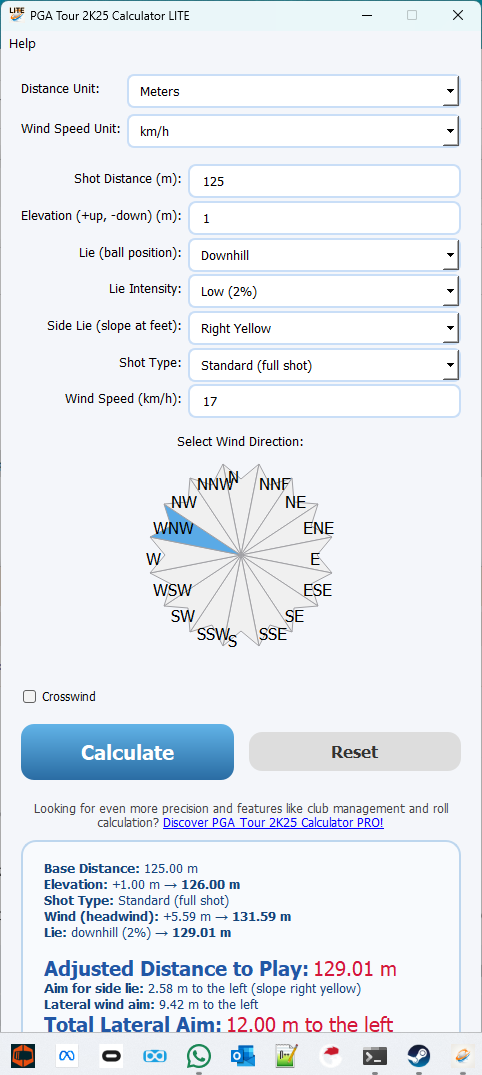
Task: Launch Steam from the taskbar
Action: (x=419, y=1055)
